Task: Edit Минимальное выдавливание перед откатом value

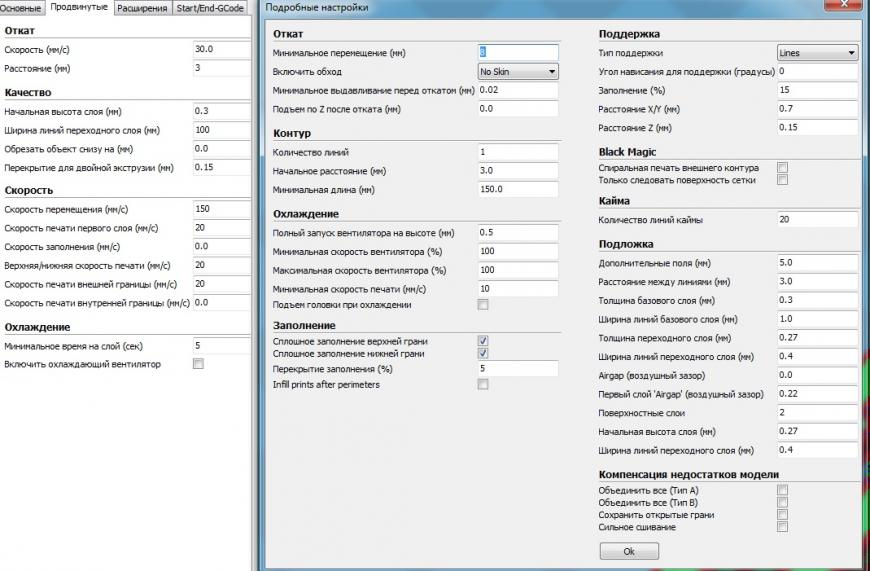Action: pos(518,90)
